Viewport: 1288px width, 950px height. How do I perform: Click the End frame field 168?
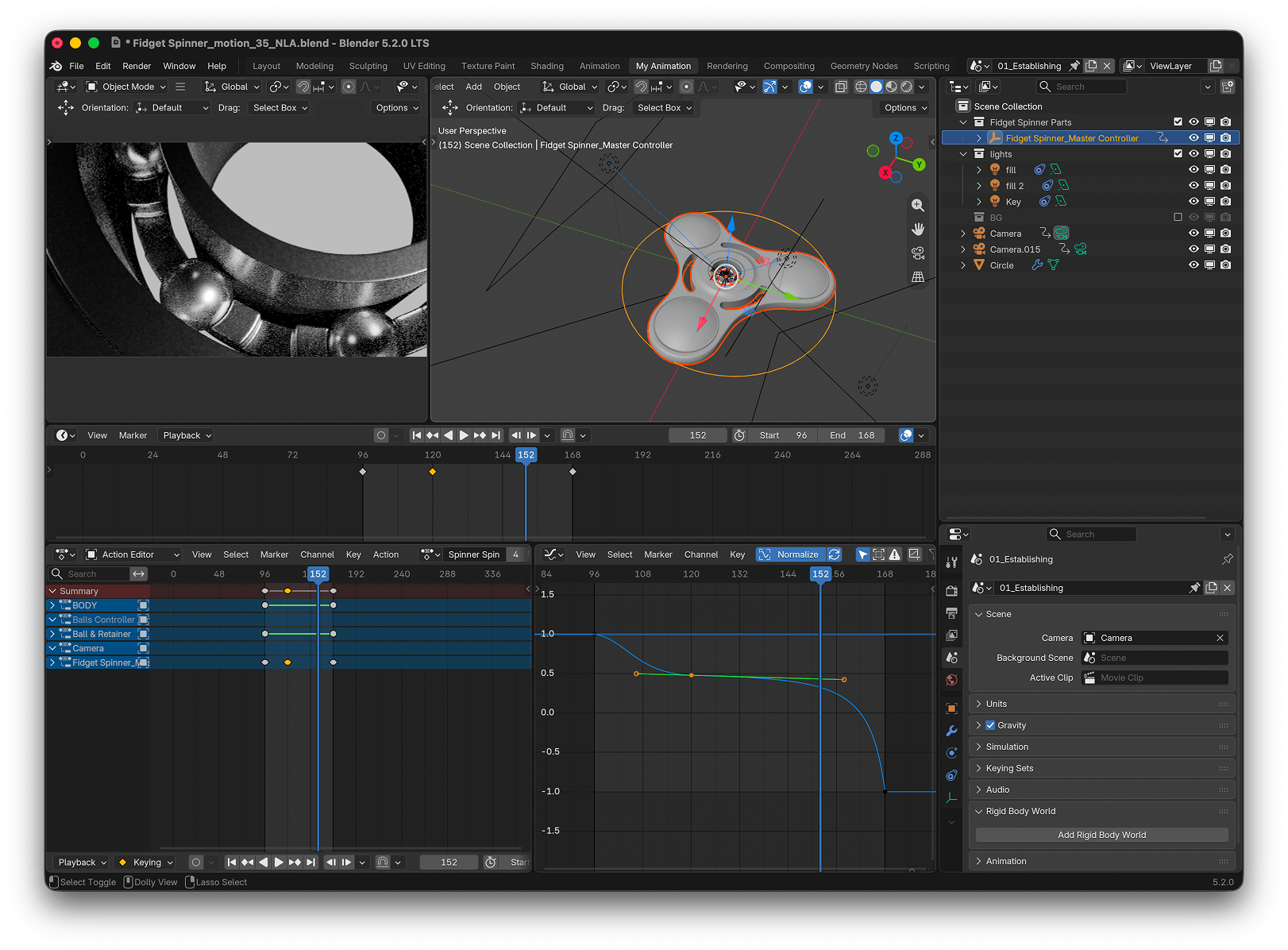853,435
